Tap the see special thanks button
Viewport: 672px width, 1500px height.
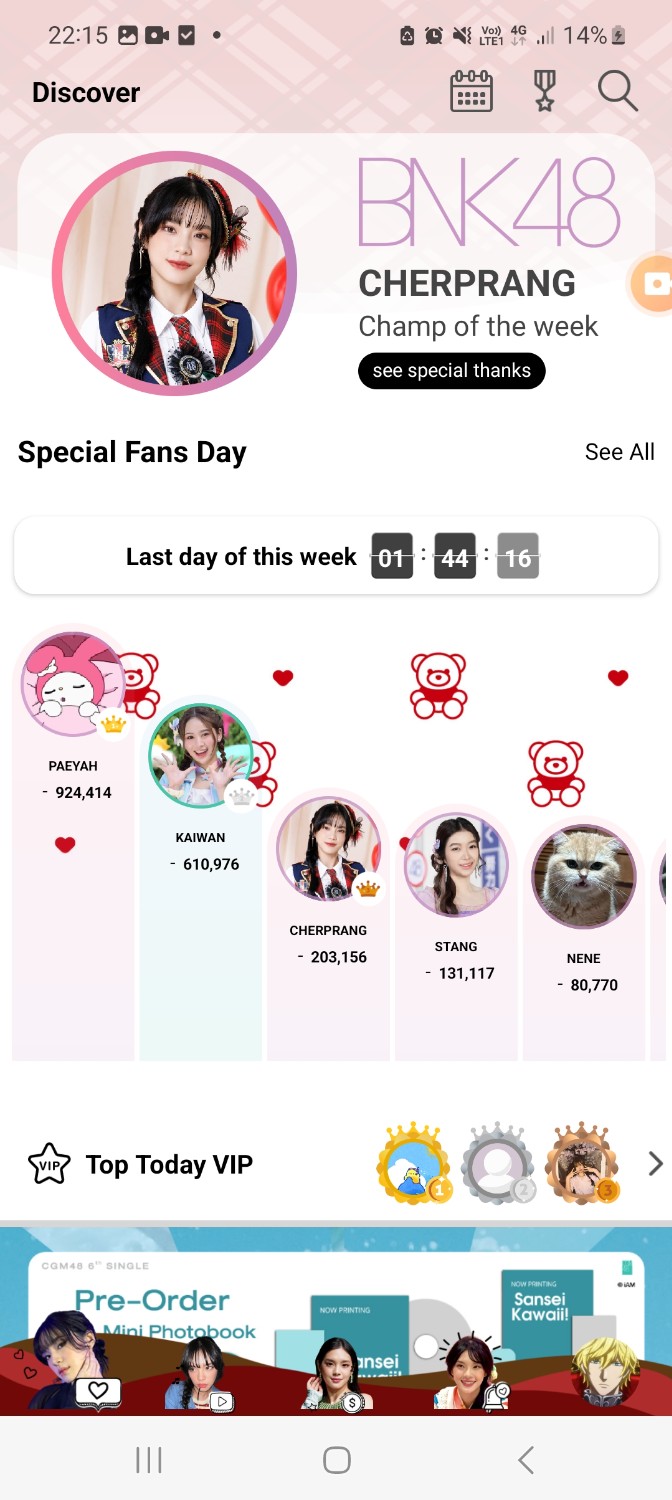pyautogui.click(x=452, y=371)
